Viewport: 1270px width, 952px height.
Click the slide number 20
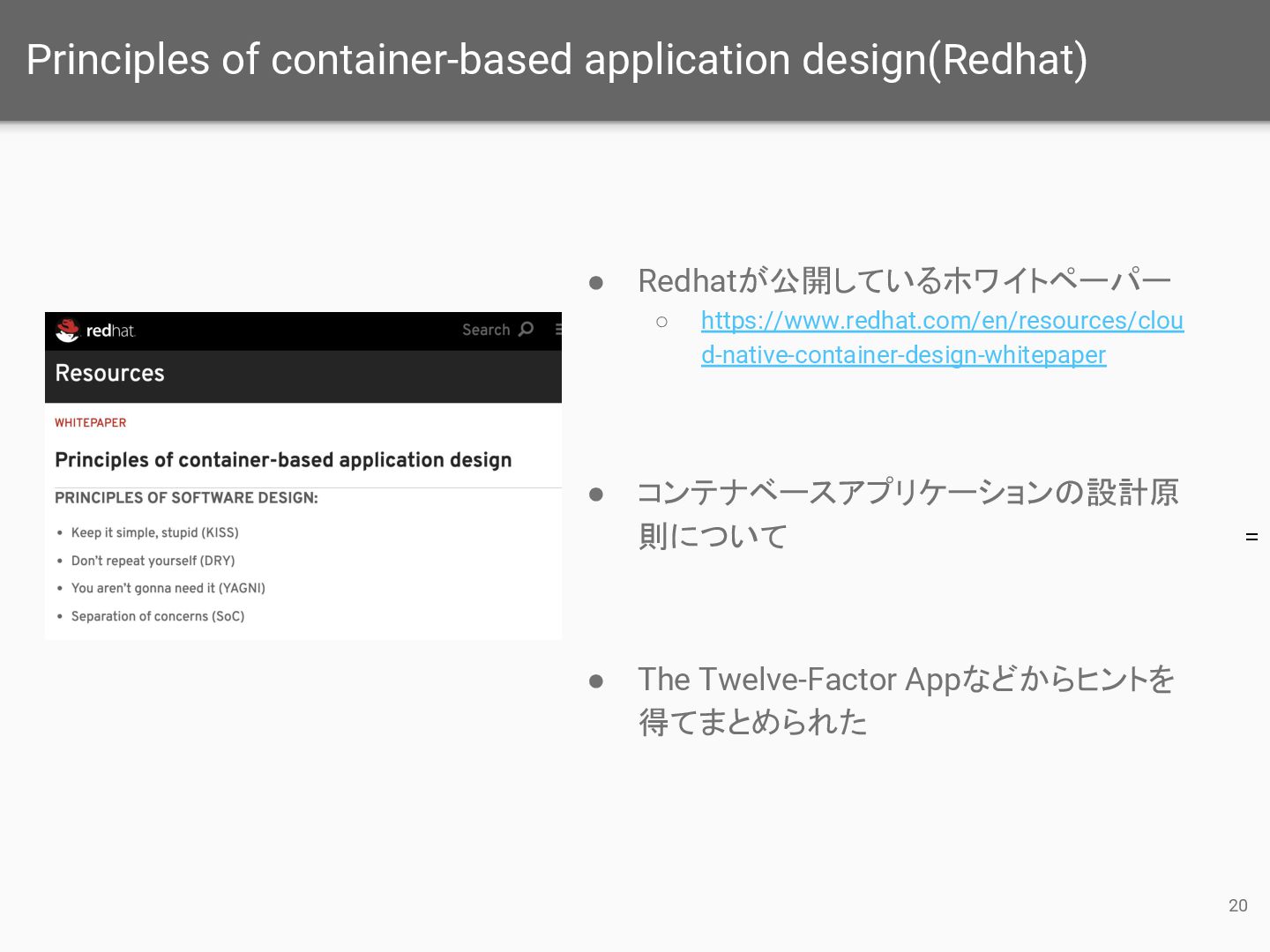coord(1237,905)
